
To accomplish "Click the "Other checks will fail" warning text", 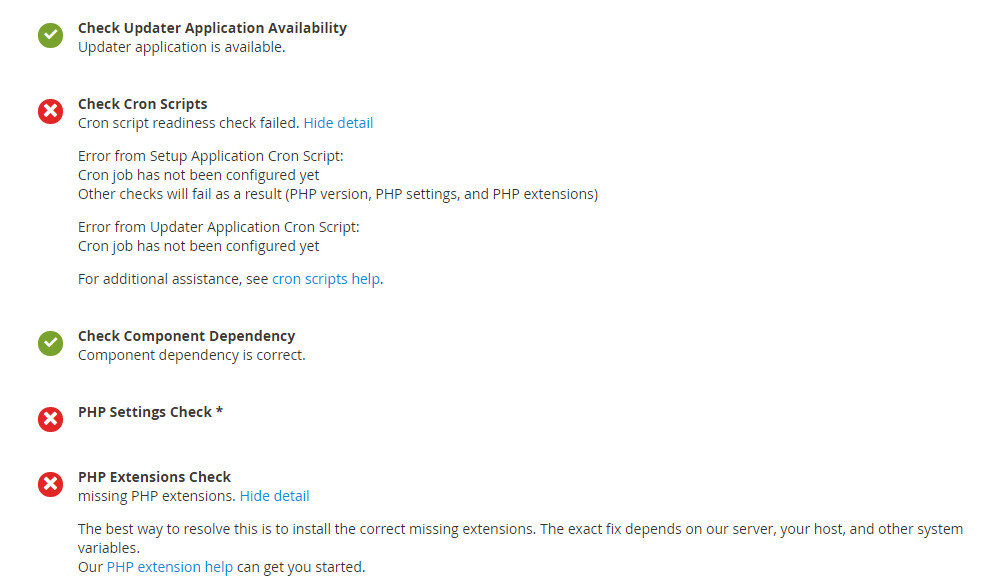I will point(337,194).
